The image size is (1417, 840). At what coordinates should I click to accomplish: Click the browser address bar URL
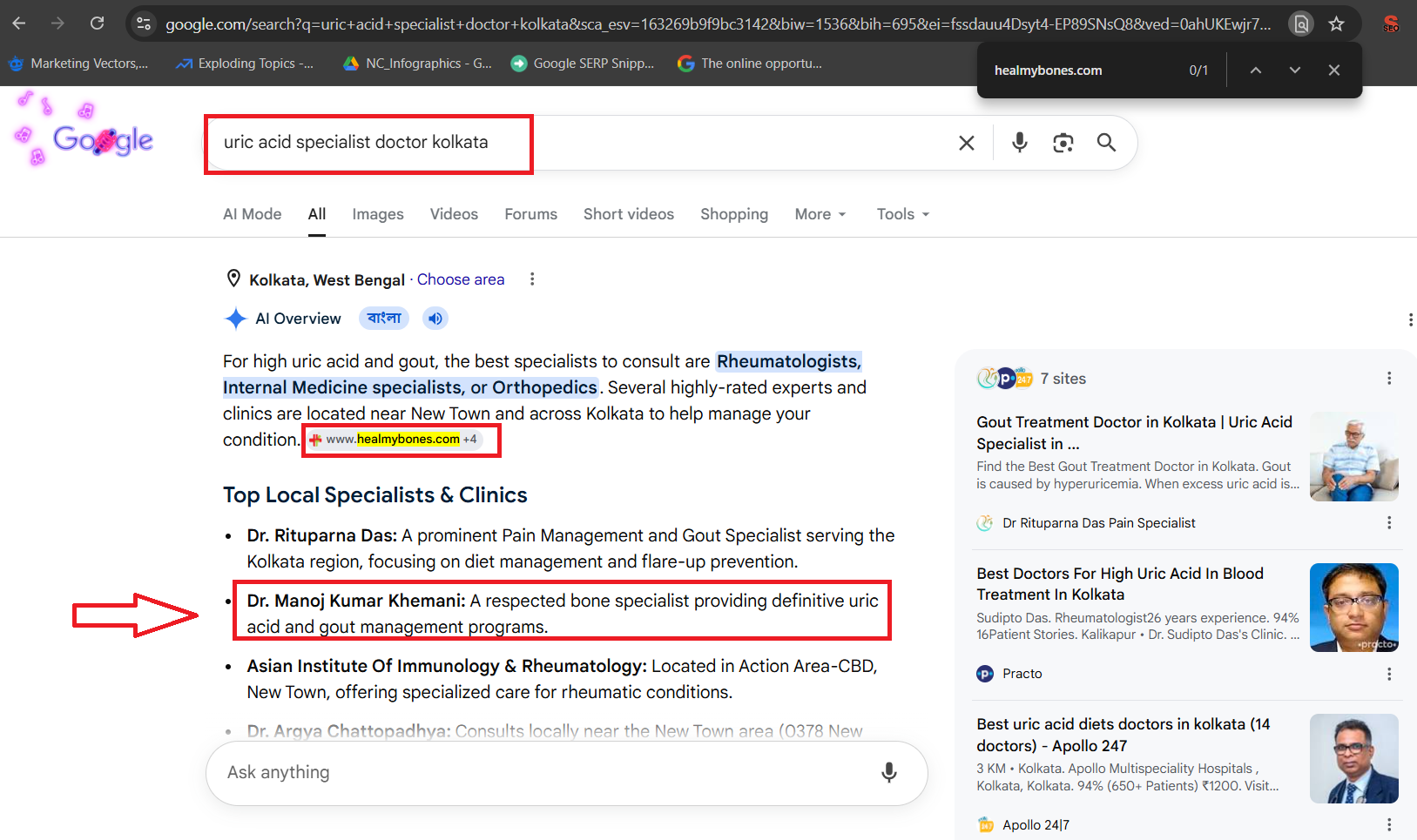(719, 24)
